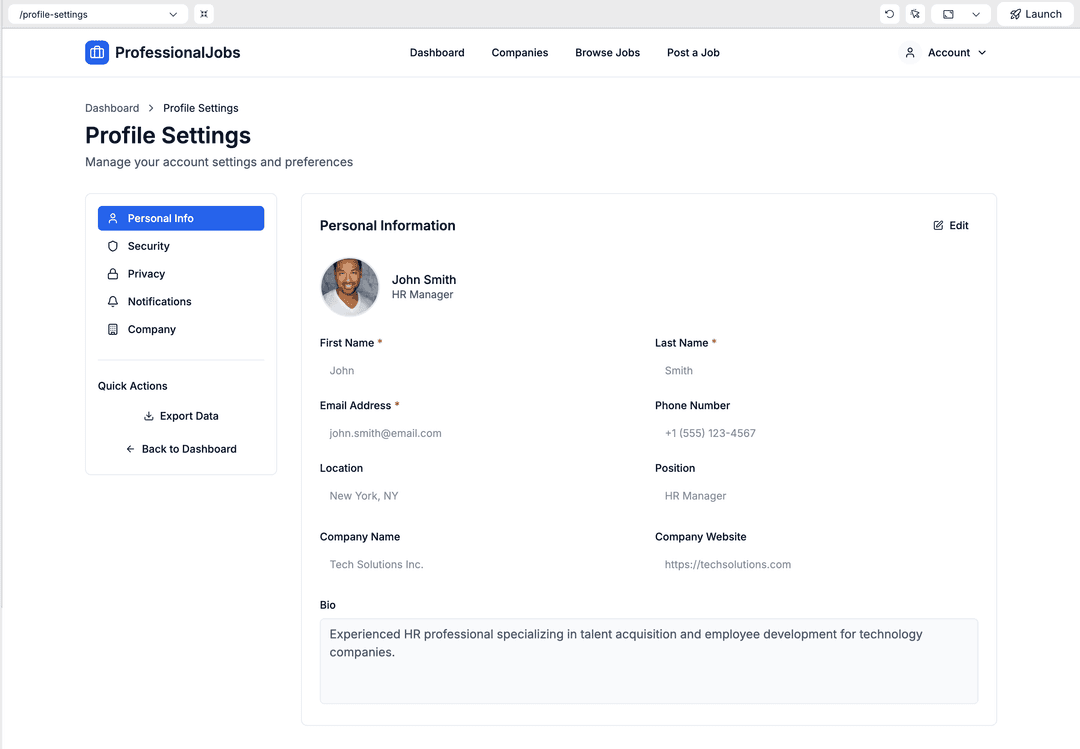
Task: Click the fullscreen icon beside route selector
Action: coord(204,14)
